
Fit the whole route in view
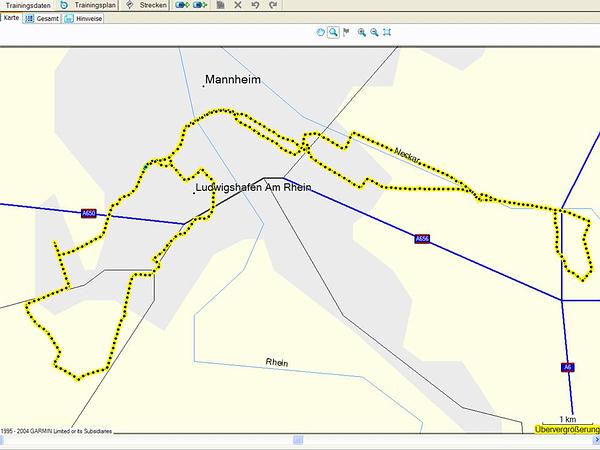point(387,32)
